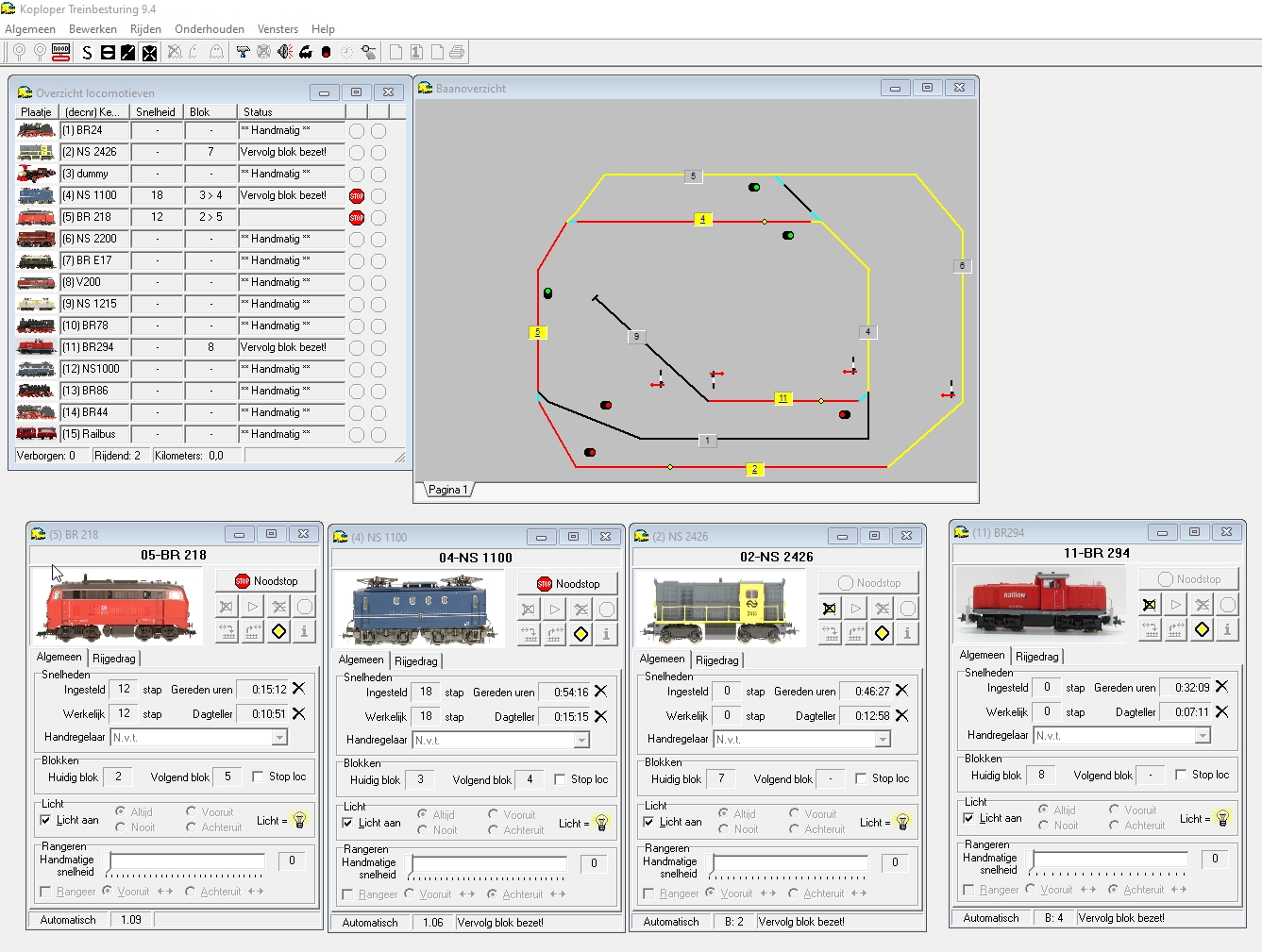
Task: Click the light bulb icon in NS 2426 window
Action: pos(902,822)
